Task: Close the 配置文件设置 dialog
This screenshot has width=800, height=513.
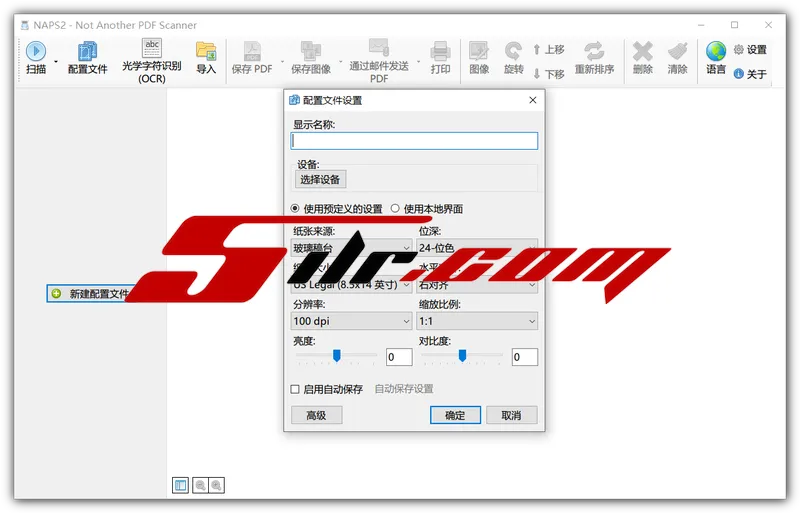Action: 533,100
